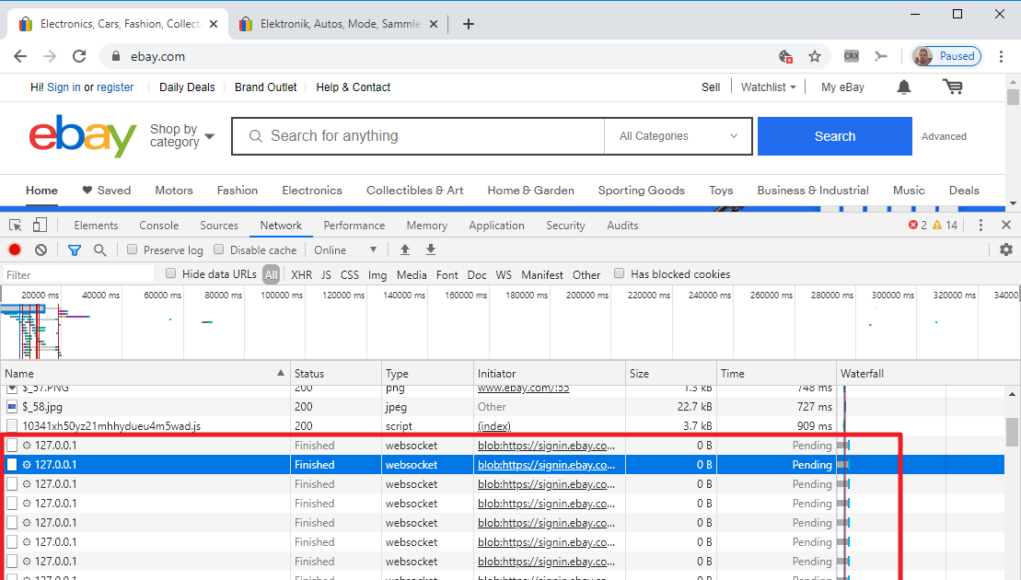
Task: Export HAR with the download arrow
Action: click(x=430, y=250)
